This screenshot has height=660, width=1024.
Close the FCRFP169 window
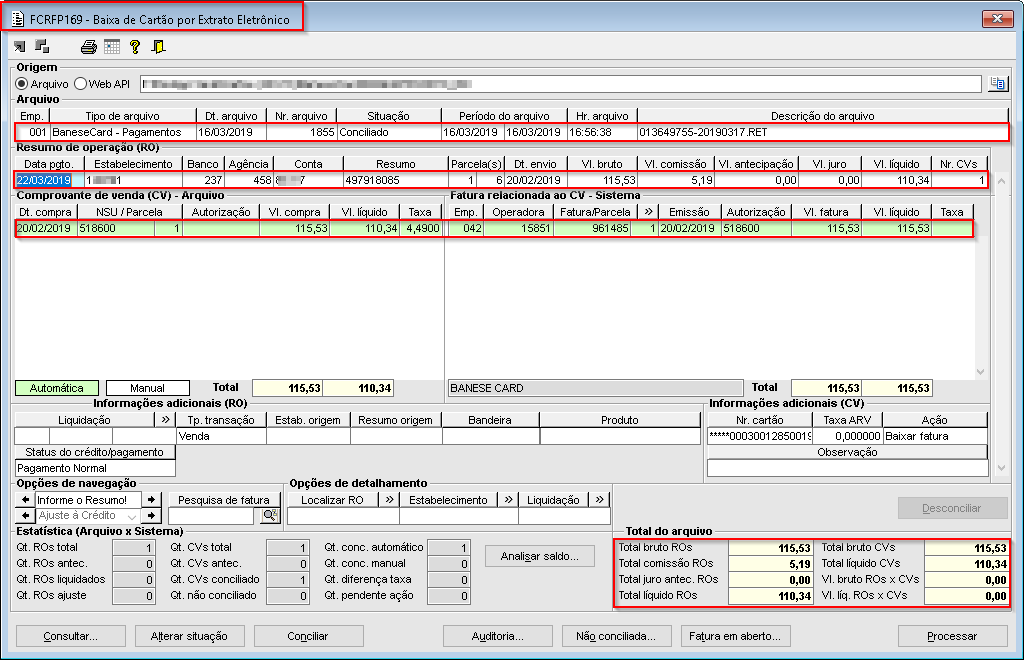click(997, 19)
